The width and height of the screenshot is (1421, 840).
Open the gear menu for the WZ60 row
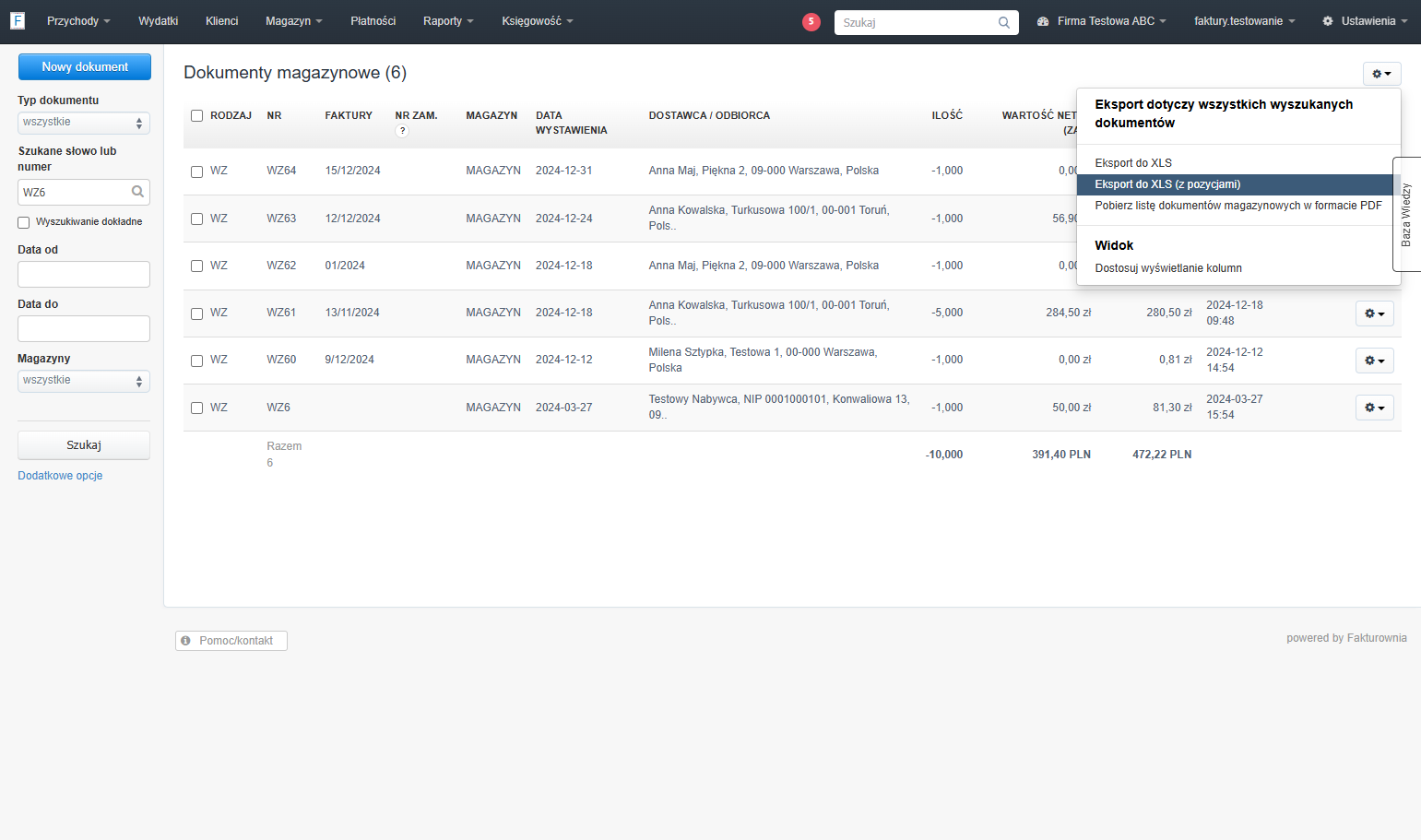1375,361
